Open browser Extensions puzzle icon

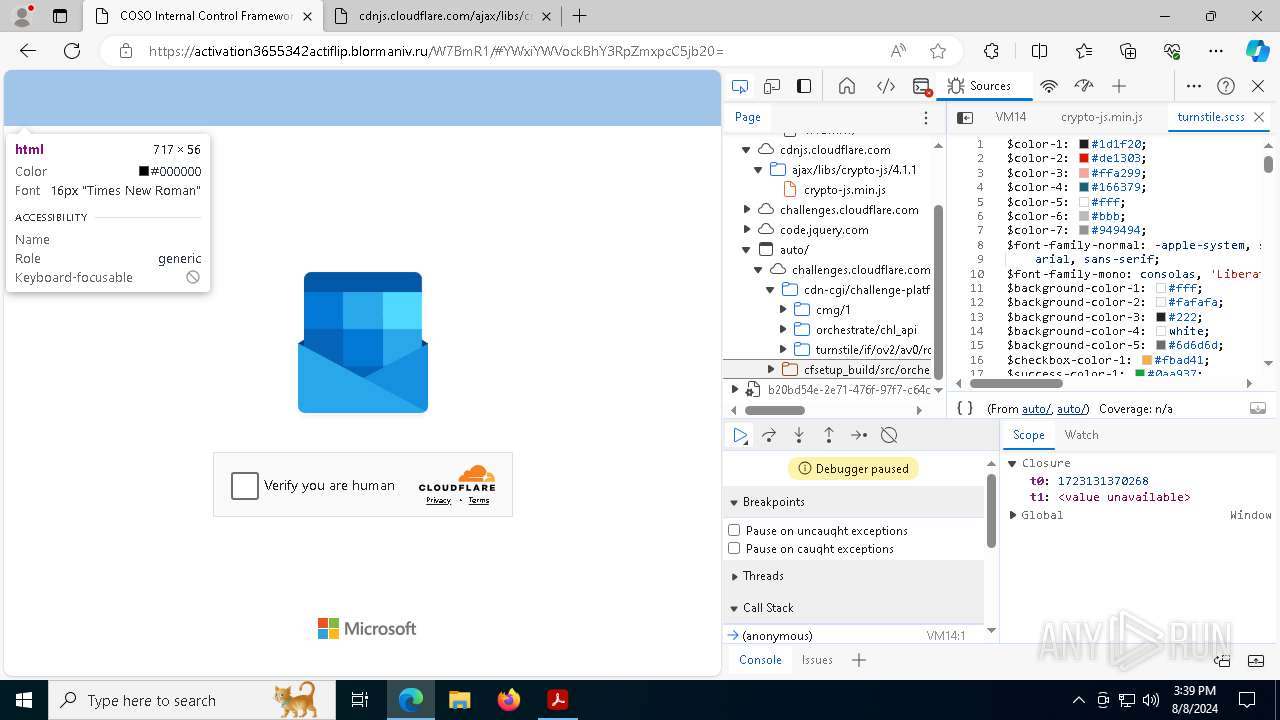(x=991, y=51)
